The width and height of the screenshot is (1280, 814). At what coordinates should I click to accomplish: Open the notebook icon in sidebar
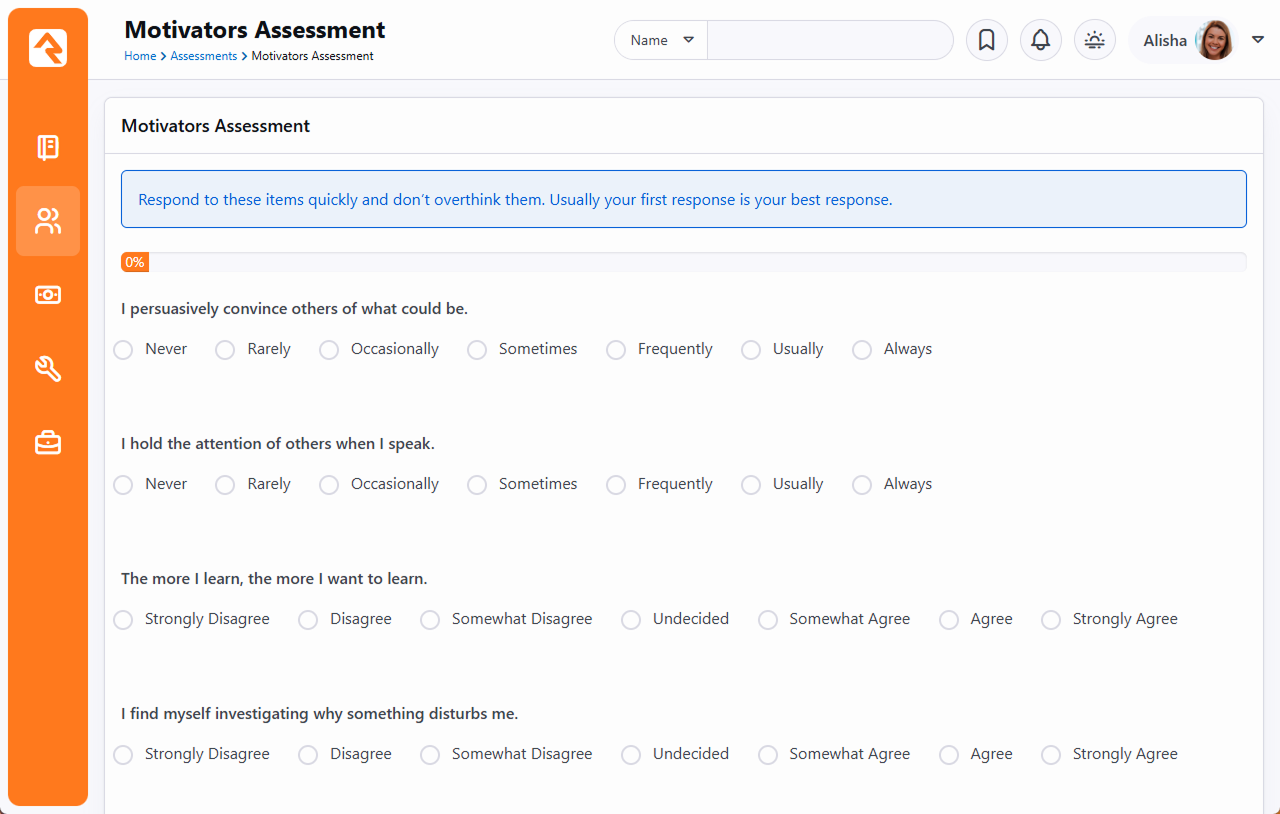click(48, 148)
